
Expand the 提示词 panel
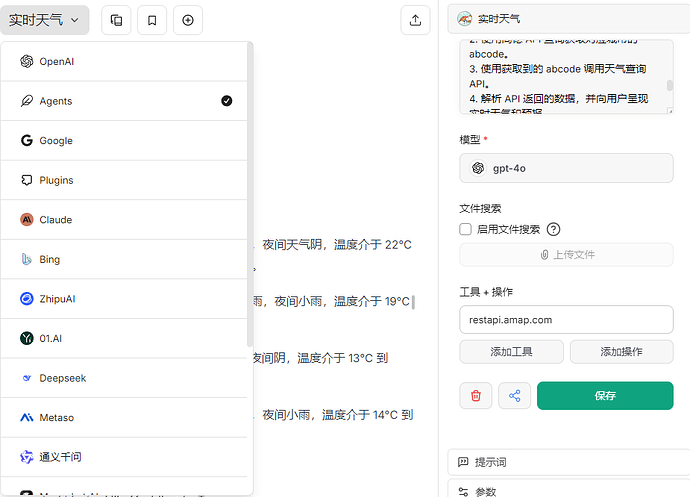[x=569, y=462]
